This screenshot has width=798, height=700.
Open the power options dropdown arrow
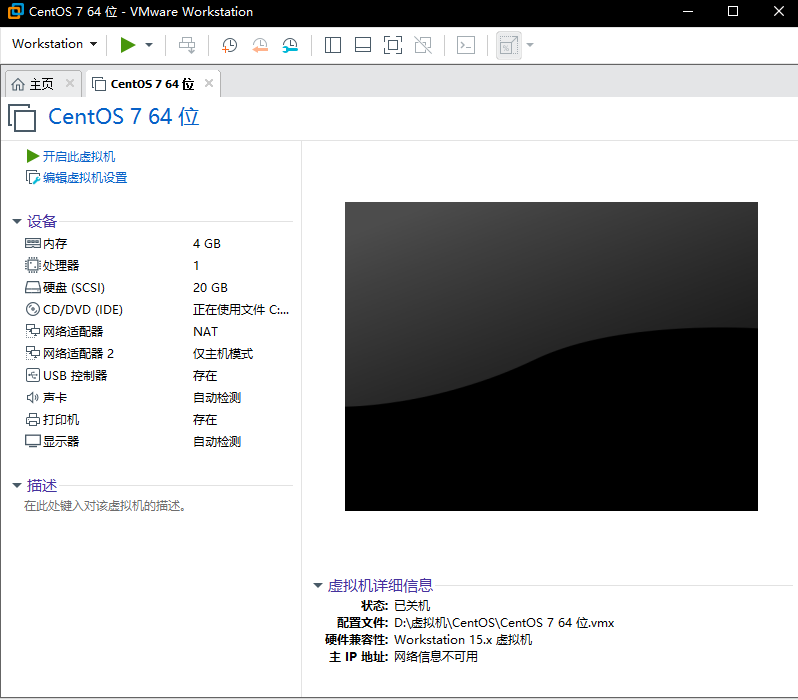click(x=149, y=45)
